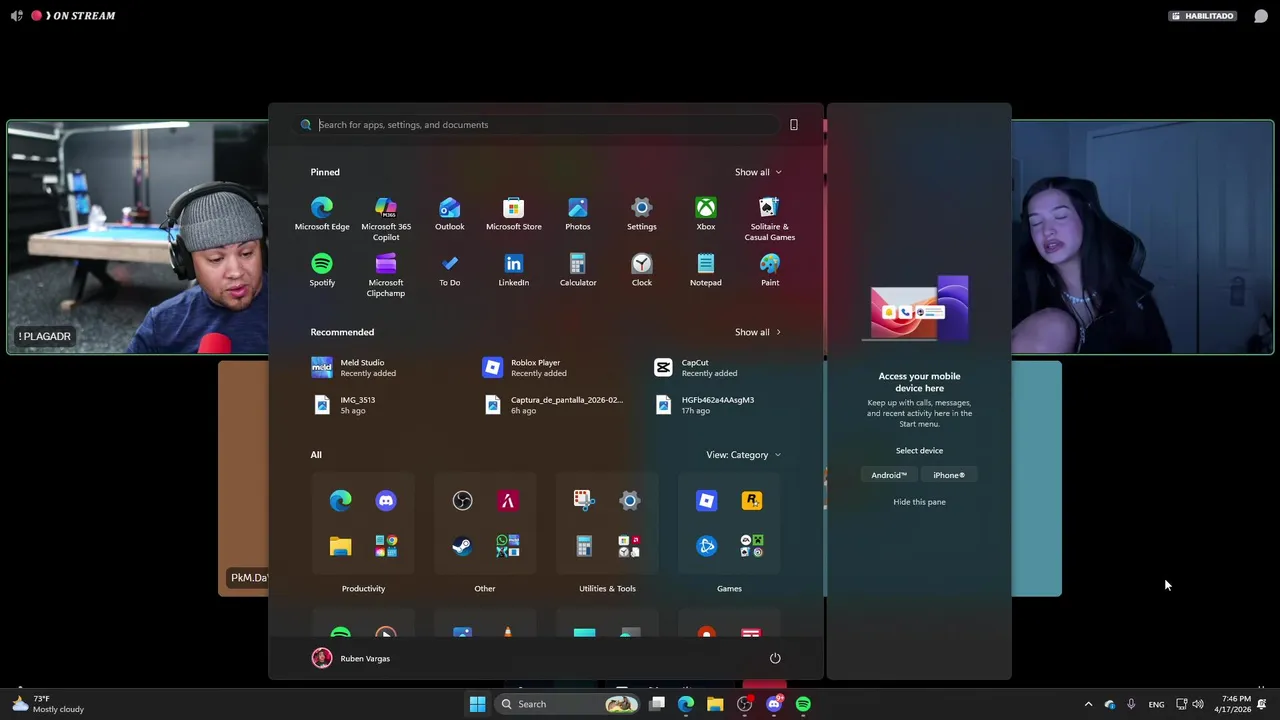Expand Show all recommended items
Screen dimensions: 1280x720
tap(758, 332)
